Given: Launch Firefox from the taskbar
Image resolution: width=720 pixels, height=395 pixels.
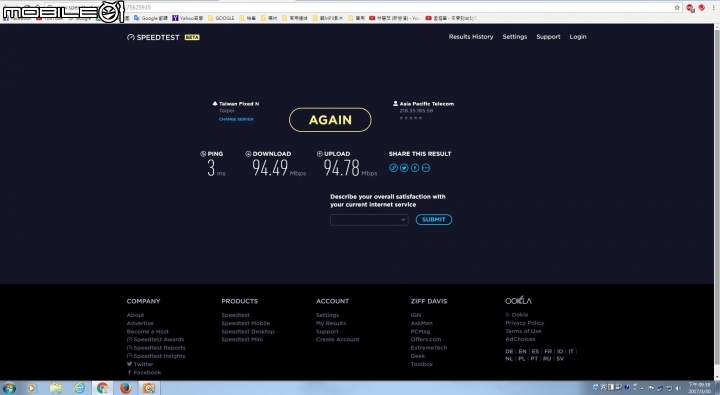Looking at the screenshot, I should 125,388.
